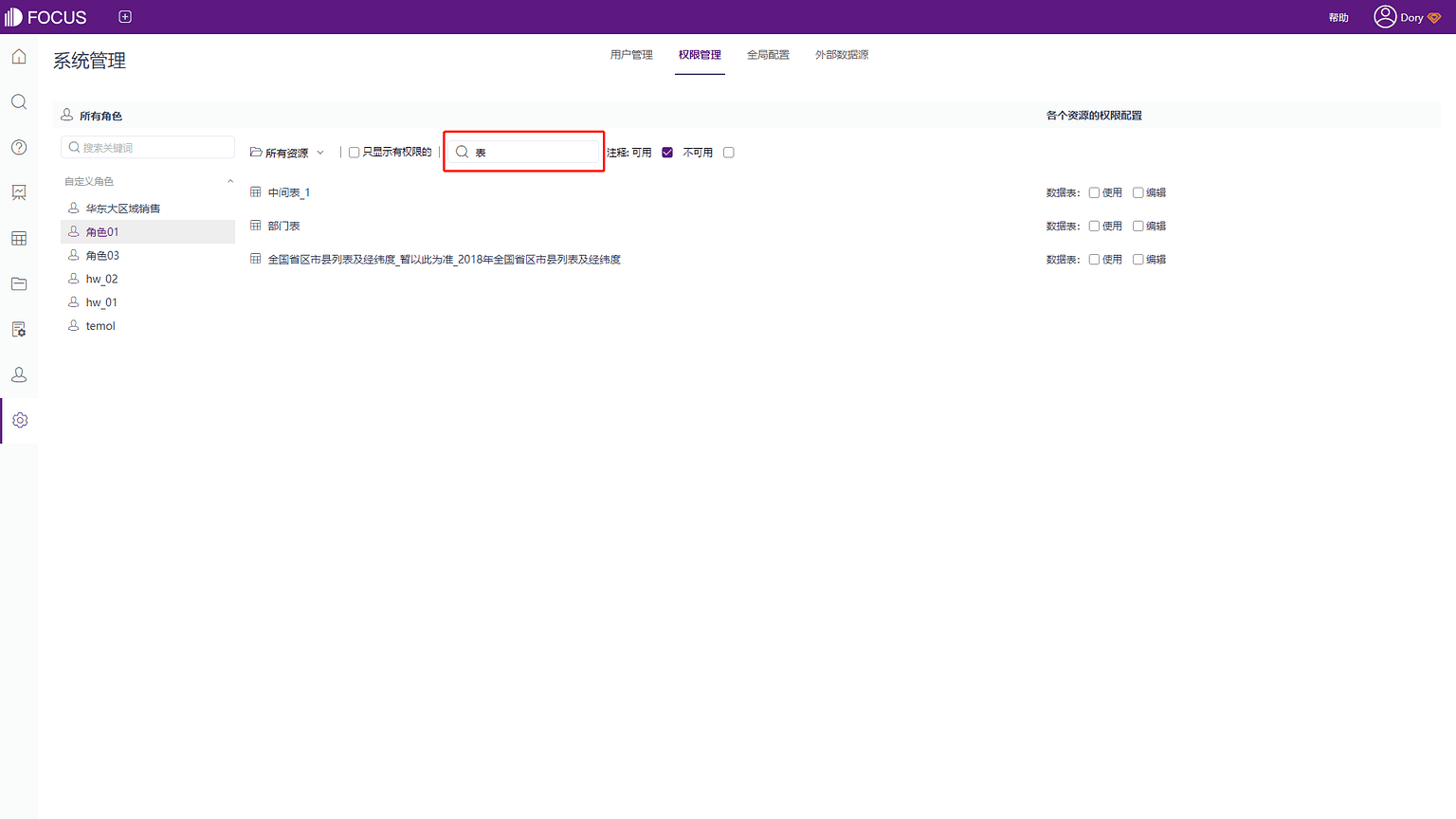This screenshot has width=1456, height=819.
Task: Open the data table sidebar icon
Action: [x=19, y=238]
